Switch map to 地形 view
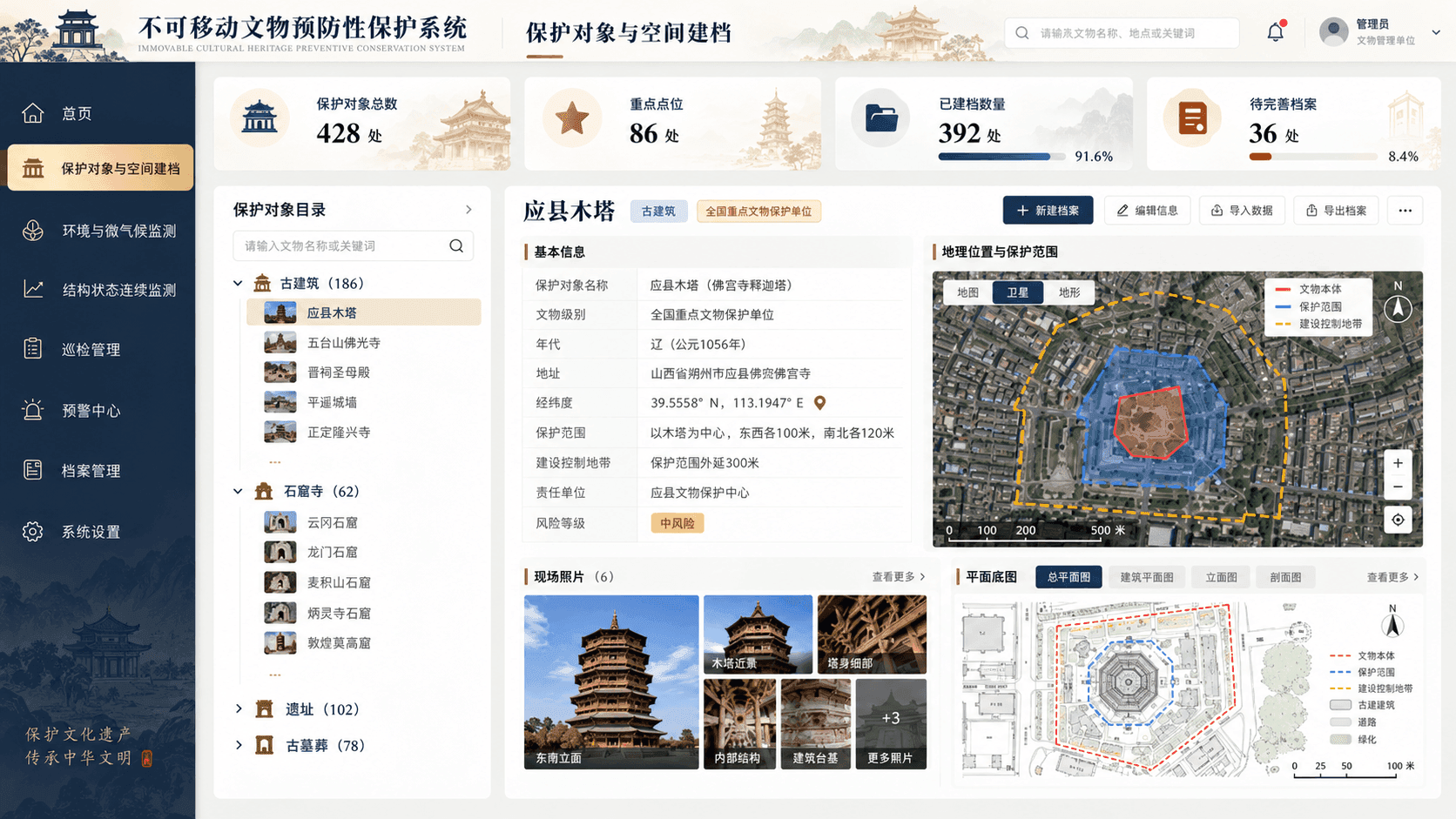The image size is (1456, 819). point(1069,292)
